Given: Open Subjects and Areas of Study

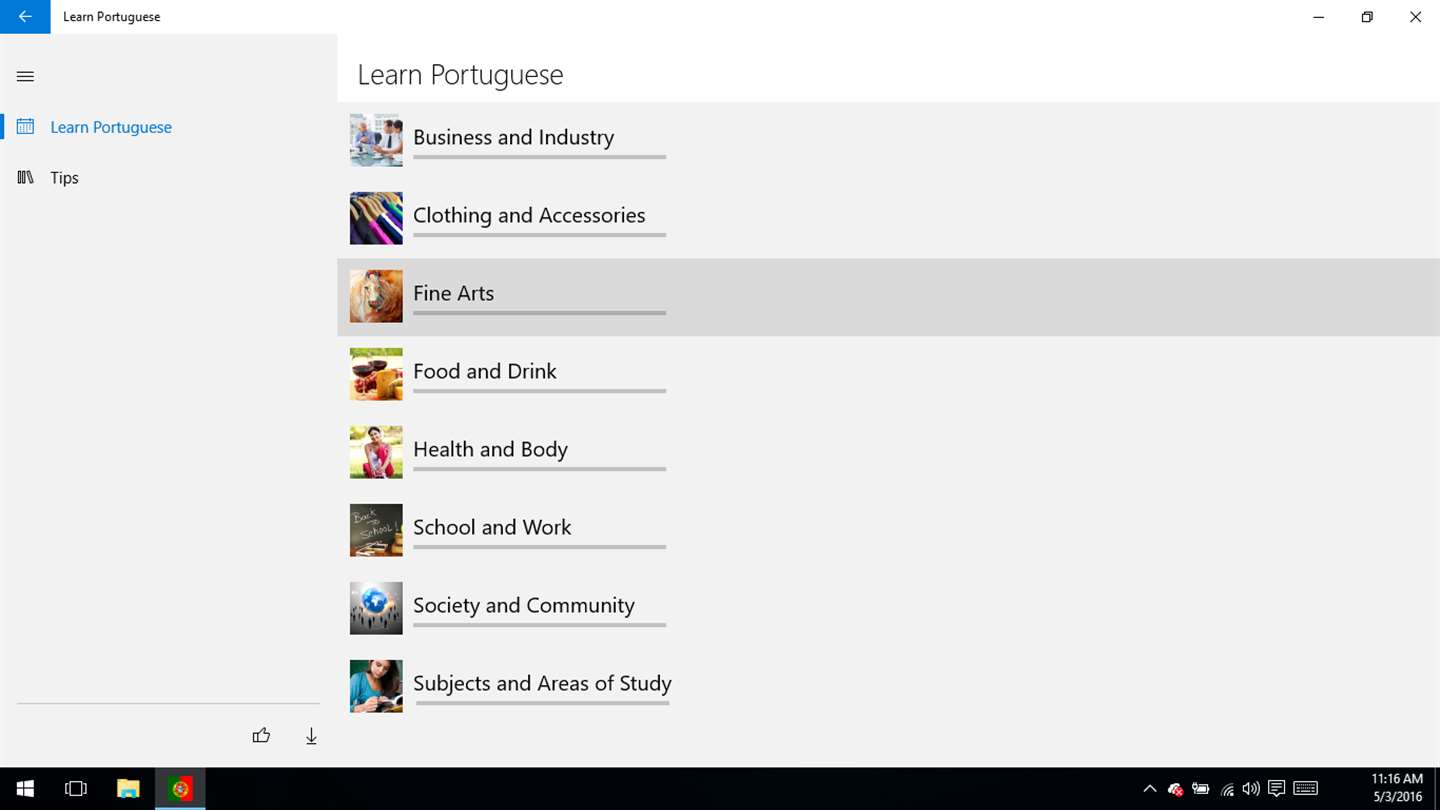Looking at the screenshot, I should coord(541,684).
